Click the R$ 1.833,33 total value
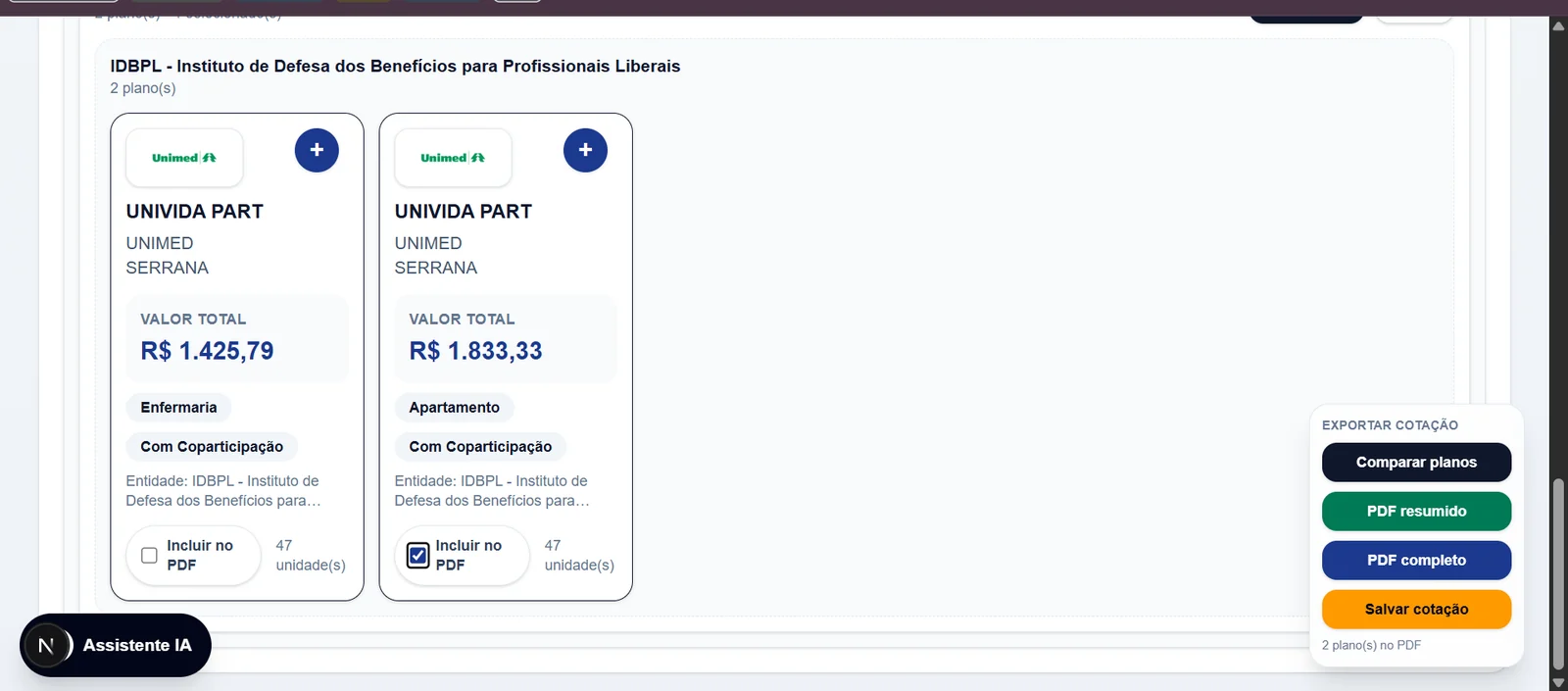This screenshot has height=691, width=1568. 475,351
